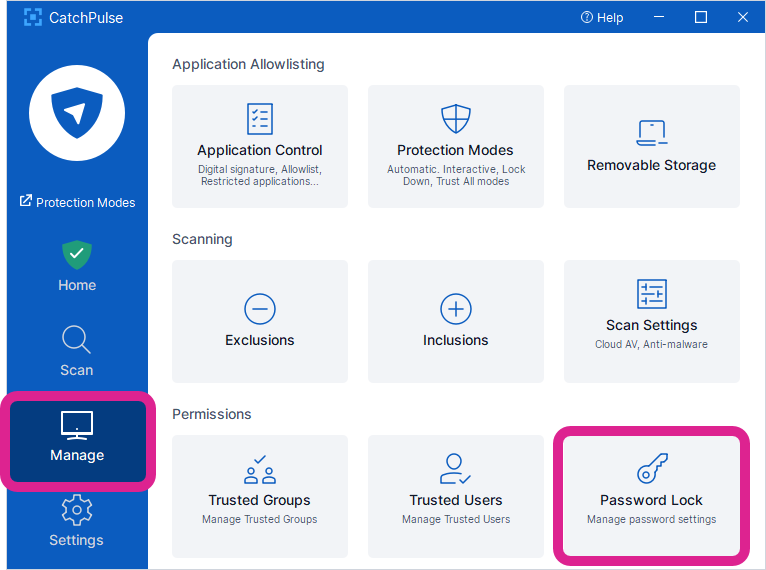
Task: Click the Trusted Groups people icon
Action: coord(260,469)
